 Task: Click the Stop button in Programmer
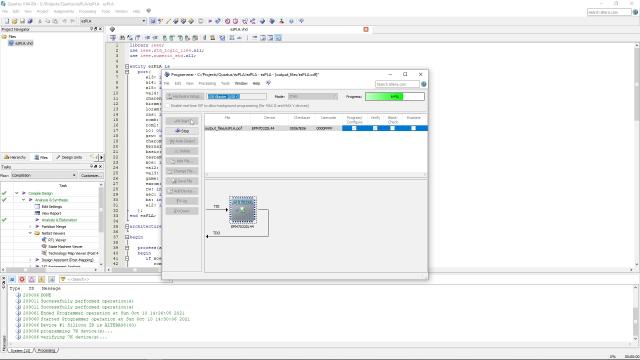click(x=182, y=131)
